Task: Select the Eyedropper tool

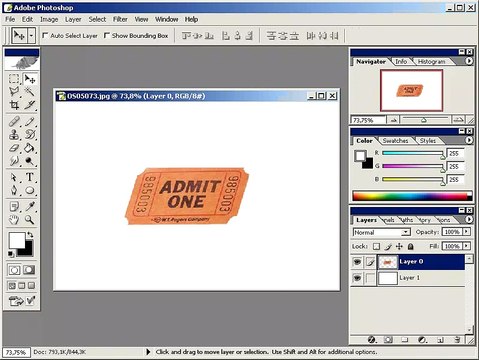Action: pos(30,207)
